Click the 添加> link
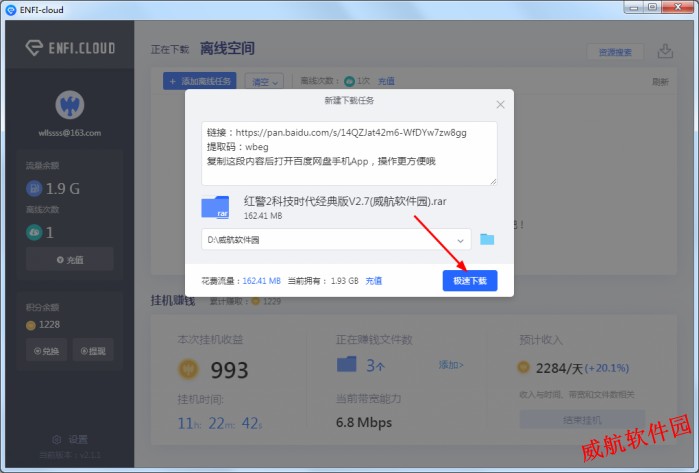This screenshot has width=699, height=473. coord(451,365)
